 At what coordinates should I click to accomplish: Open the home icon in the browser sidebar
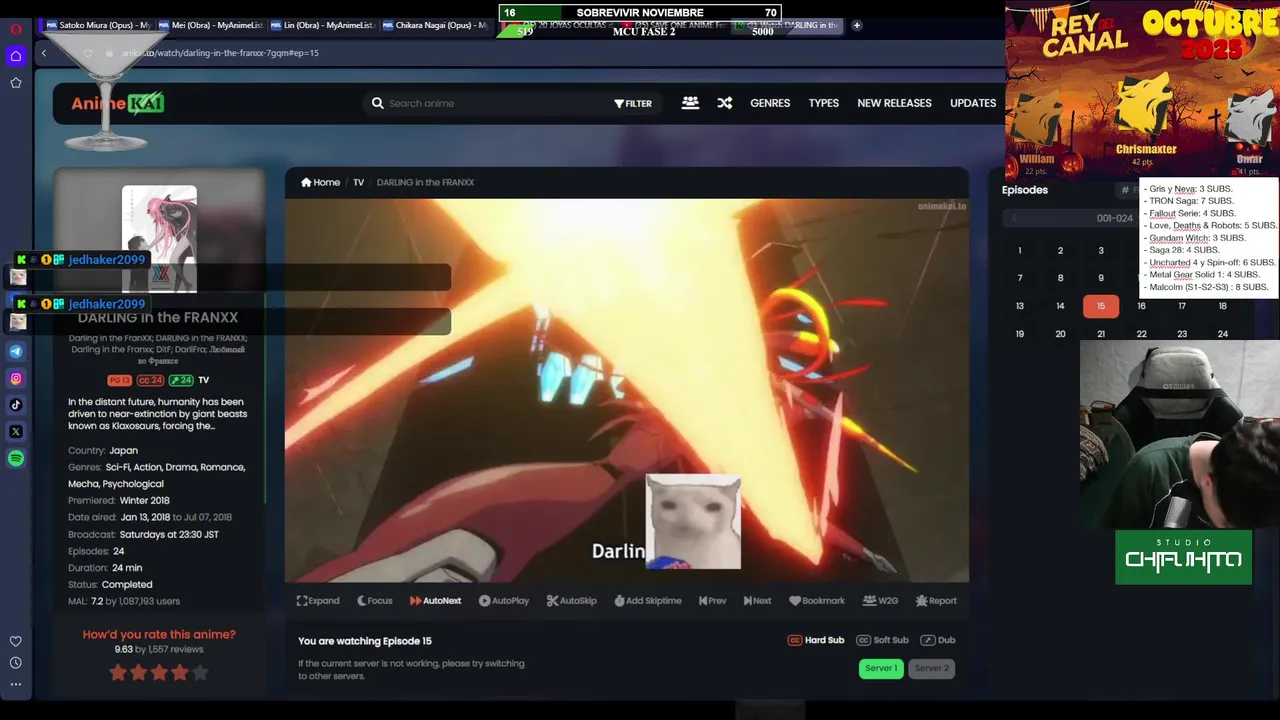16,56
